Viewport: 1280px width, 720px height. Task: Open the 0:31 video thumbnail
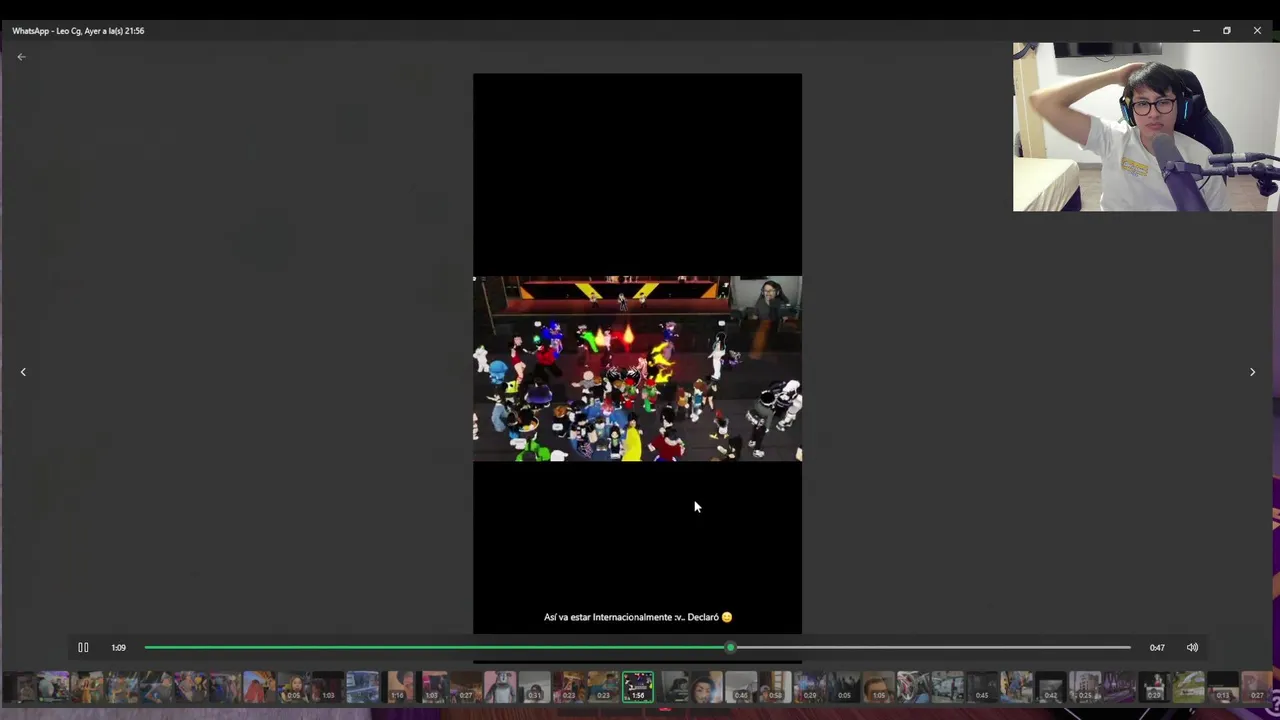pos(534,687)
